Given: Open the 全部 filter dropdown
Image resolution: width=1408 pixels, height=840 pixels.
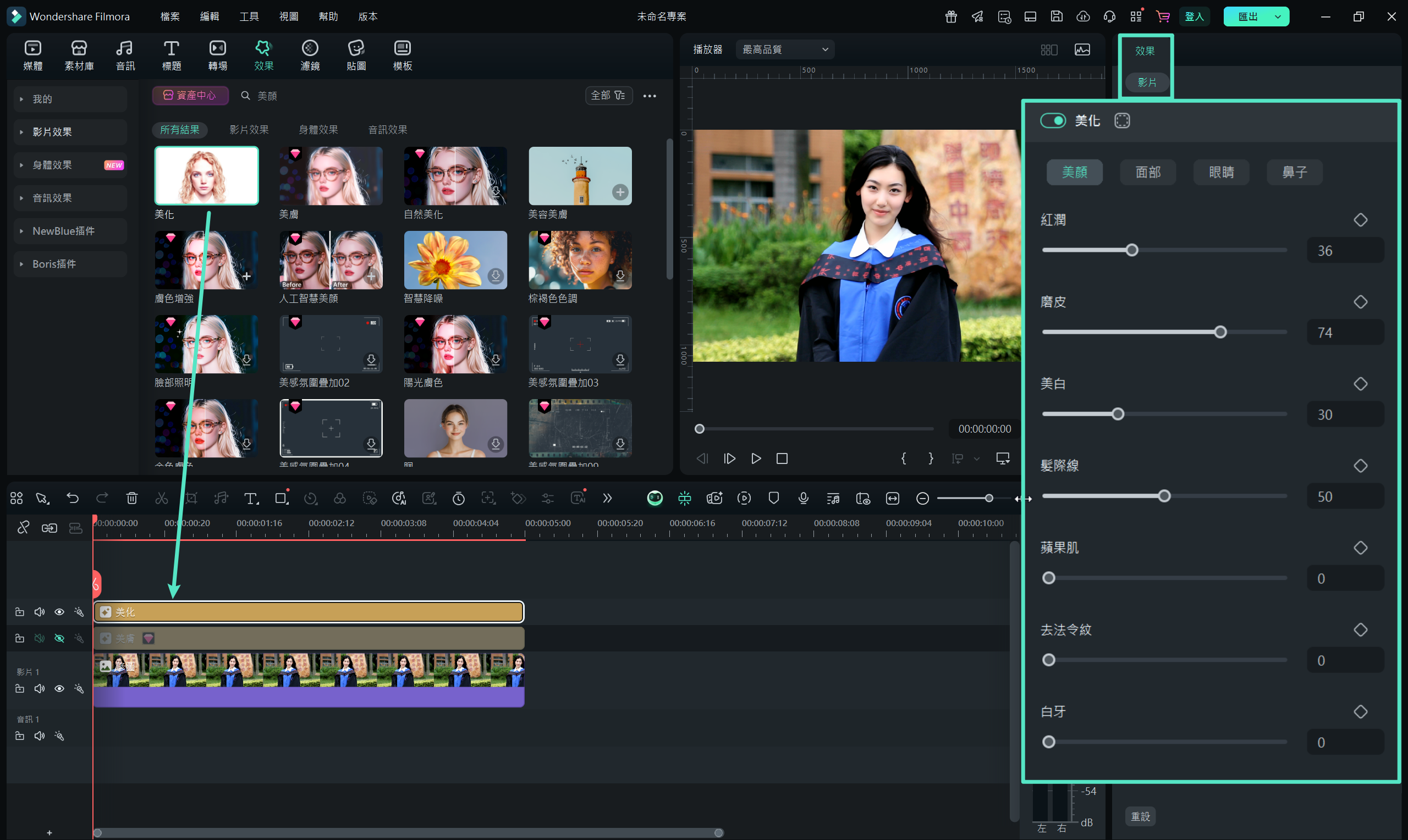Looking at the screenshot, I should (609, 96).
